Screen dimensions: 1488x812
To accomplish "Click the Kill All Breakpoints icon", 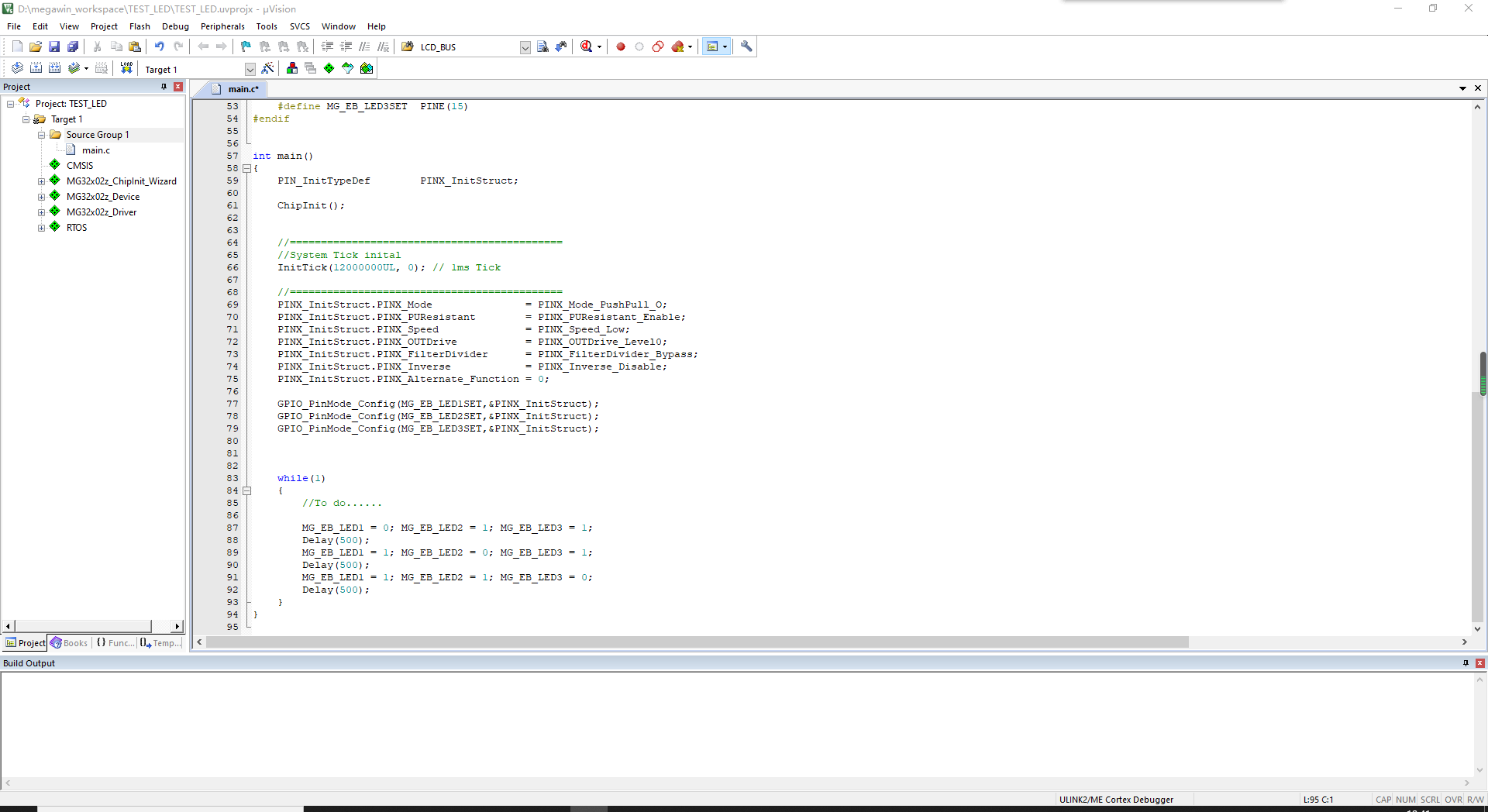I will point(678,46).
